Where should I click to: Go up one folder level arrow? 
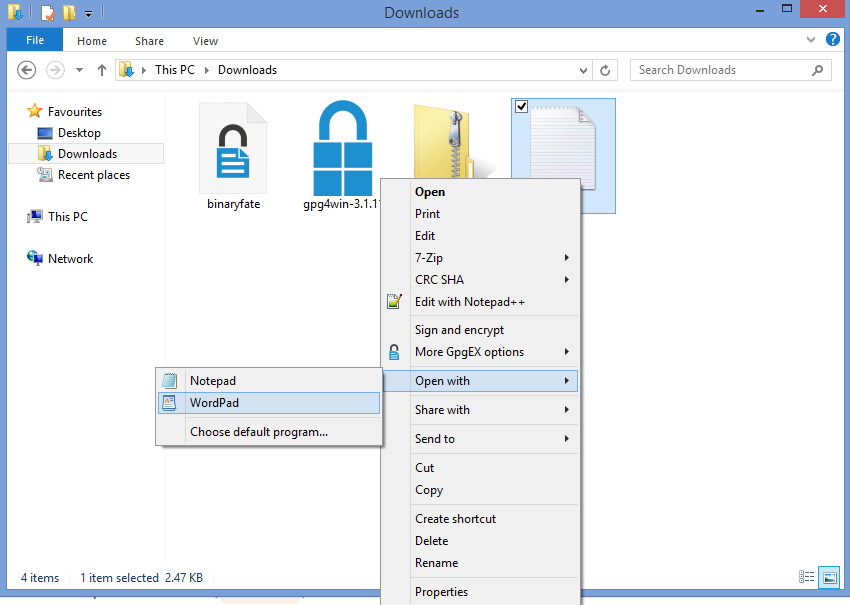tap(101, 70)
